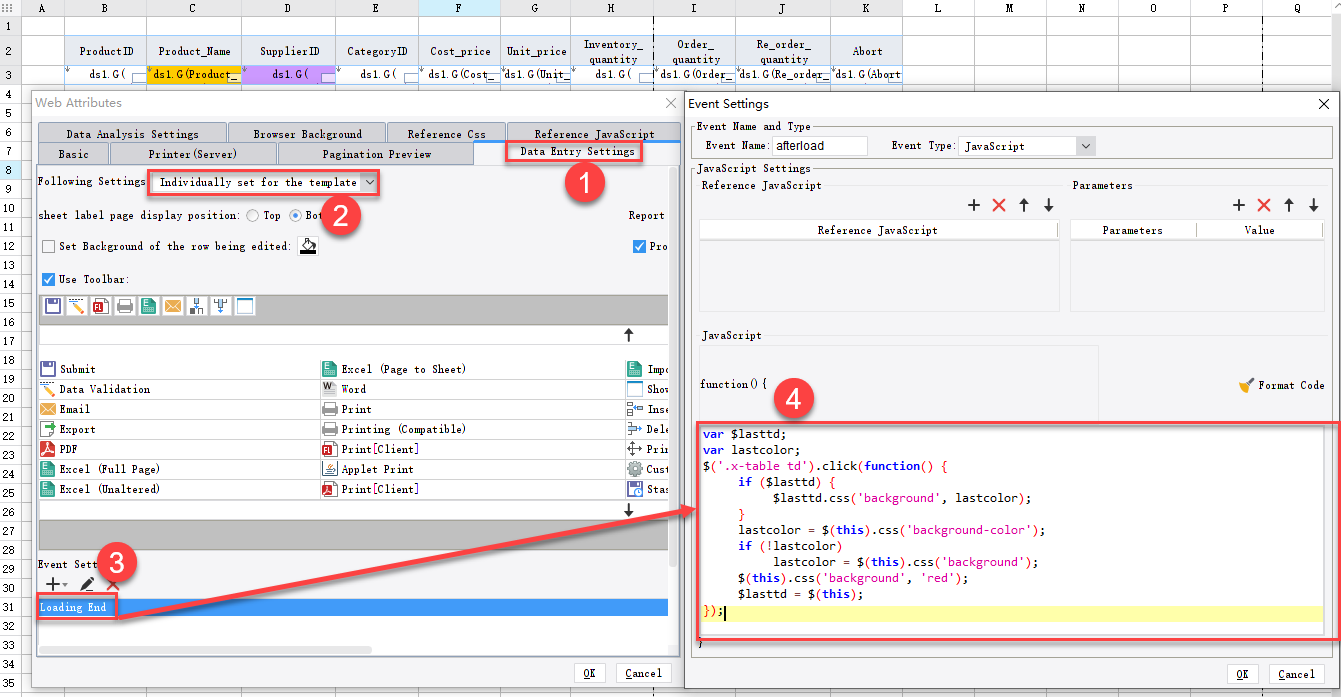Click Cancel in the Event Settings dialog
The height and width of the screenshot is (697, 1341).
[1296, 673]
